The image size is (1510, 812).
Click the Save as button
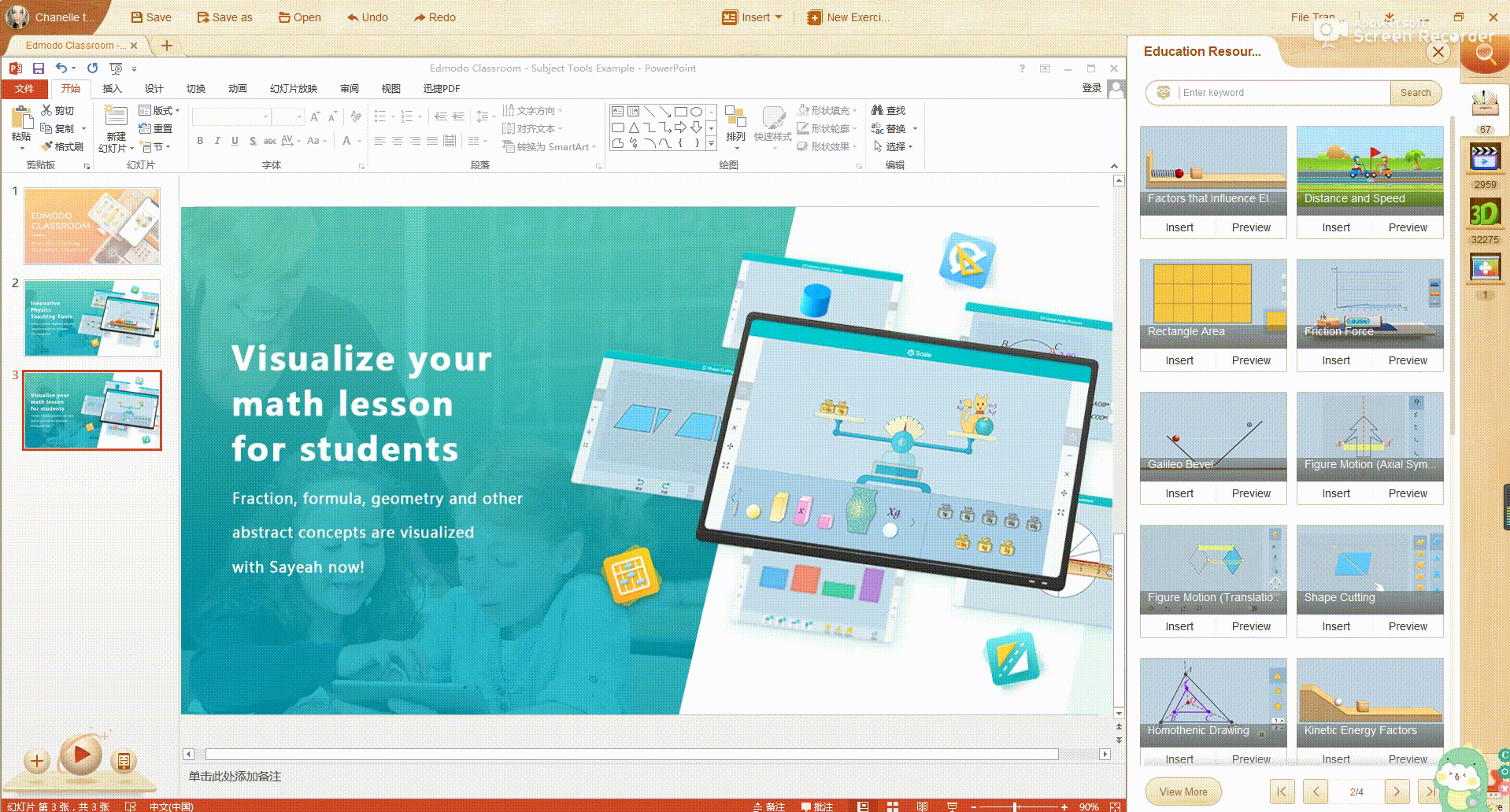224,17
